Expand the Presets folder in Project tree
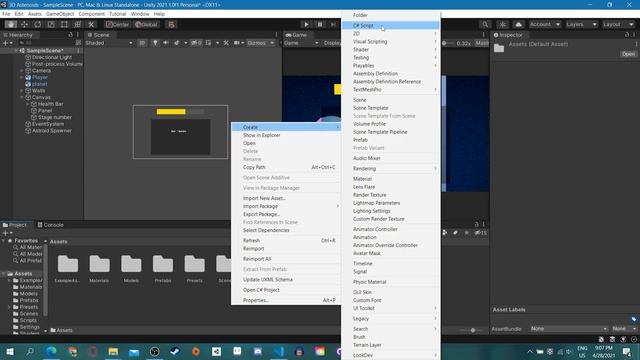 10,307
